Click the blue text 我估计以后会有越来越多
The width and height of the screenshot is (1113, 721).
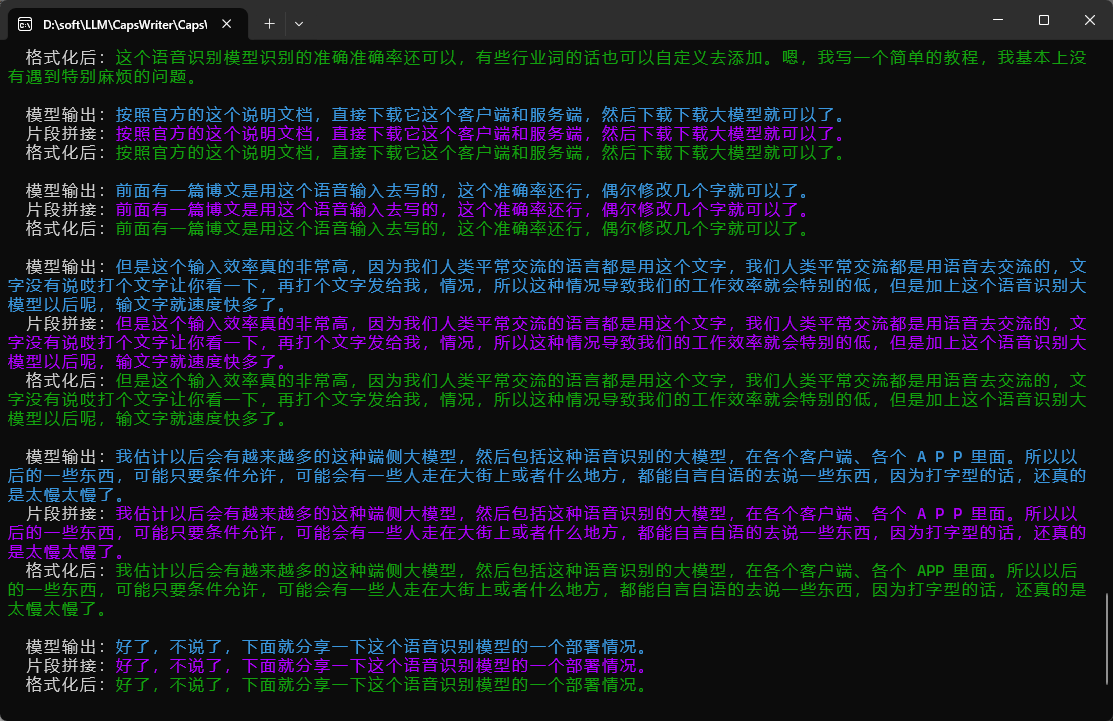pyautogui.click(x=214, y=457)
